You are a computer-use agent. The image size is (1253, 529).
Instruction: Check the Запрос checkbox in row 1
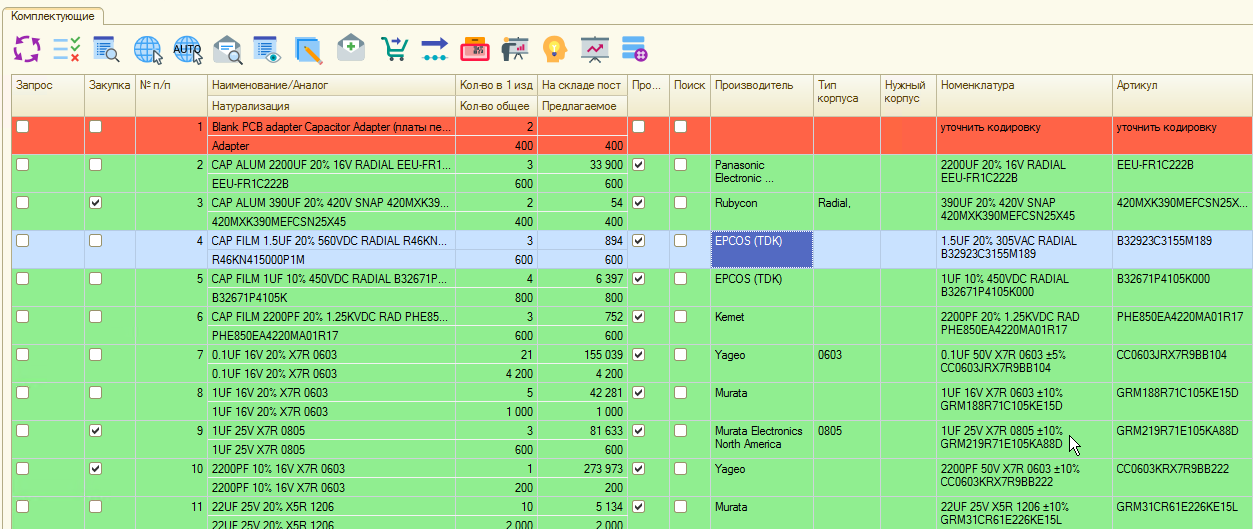pos(22,127)
